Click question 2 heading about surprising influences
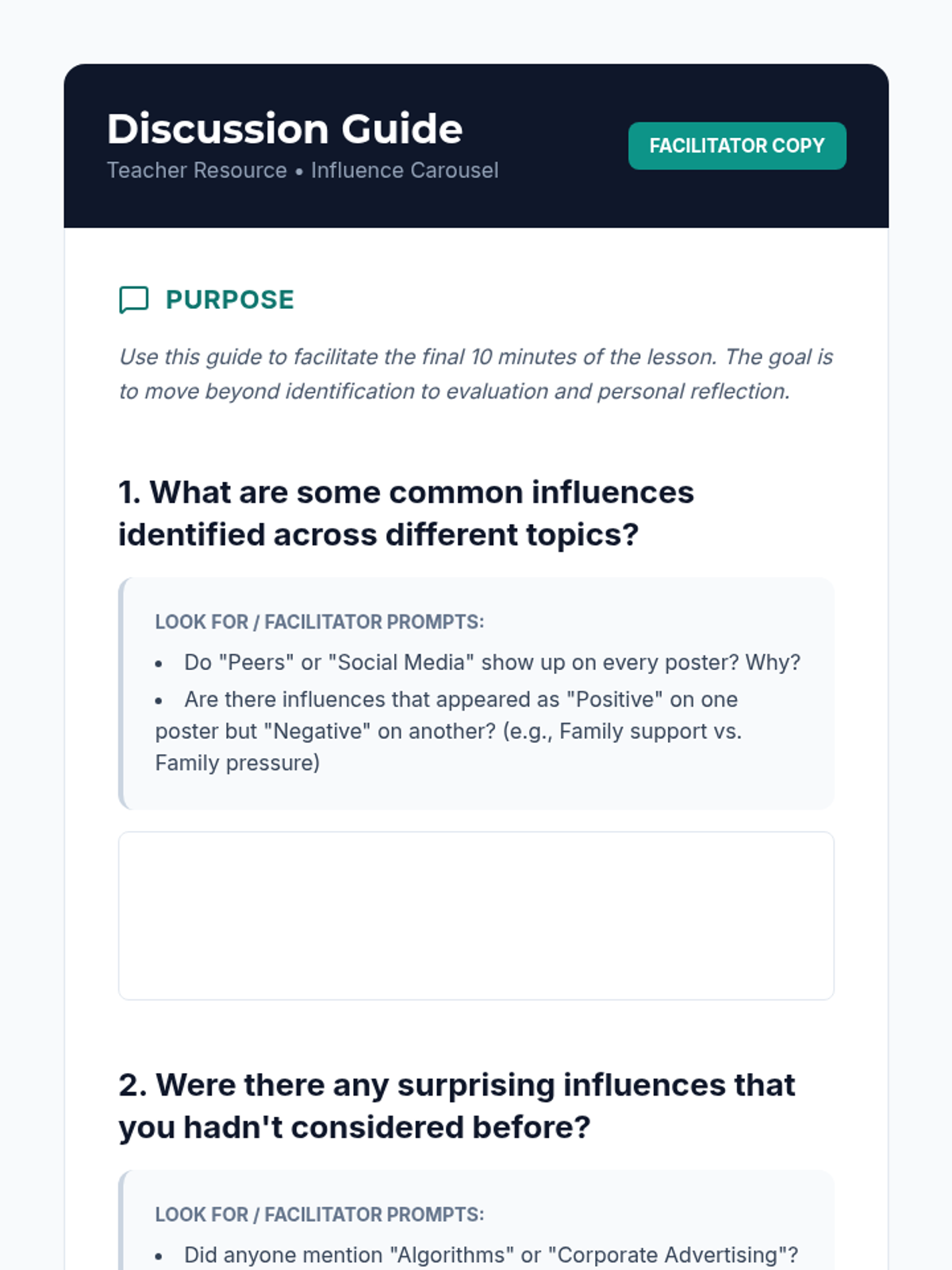Screen dimensions: 952x1270 pyautogui.click(x=457, y=1106)
